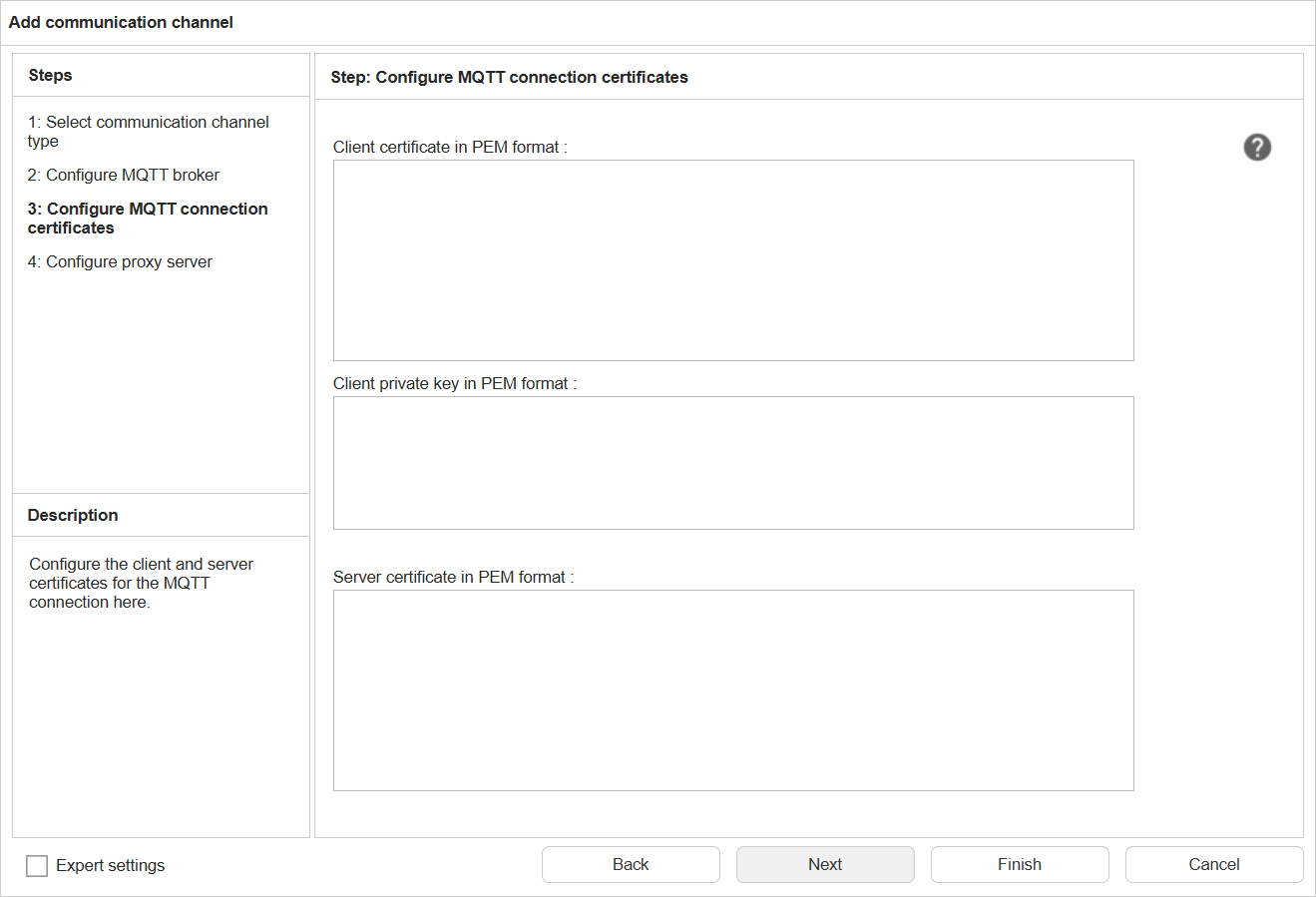Click the description text about client and server certificates

141,583
